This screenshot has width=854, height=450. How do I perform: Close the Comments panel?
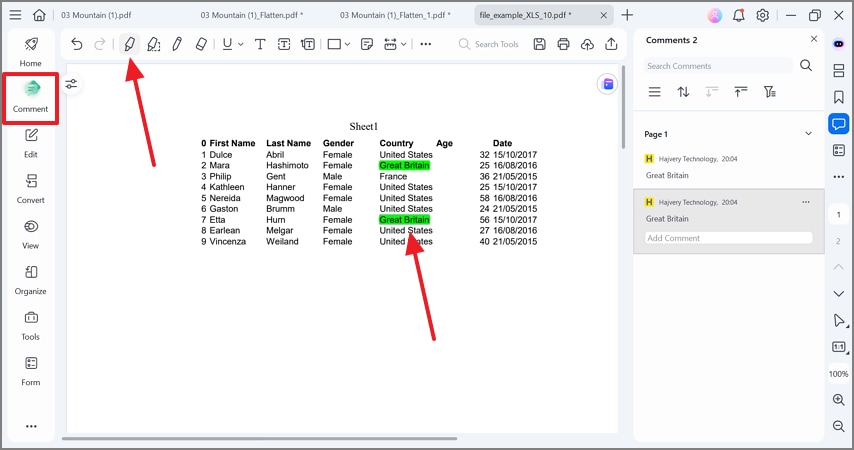click(814, 39)
